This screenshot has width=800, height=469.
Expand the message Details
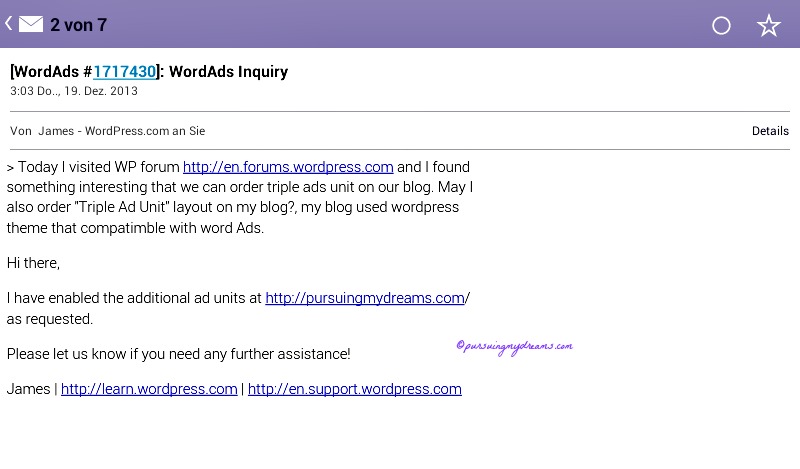click(770, 131)
